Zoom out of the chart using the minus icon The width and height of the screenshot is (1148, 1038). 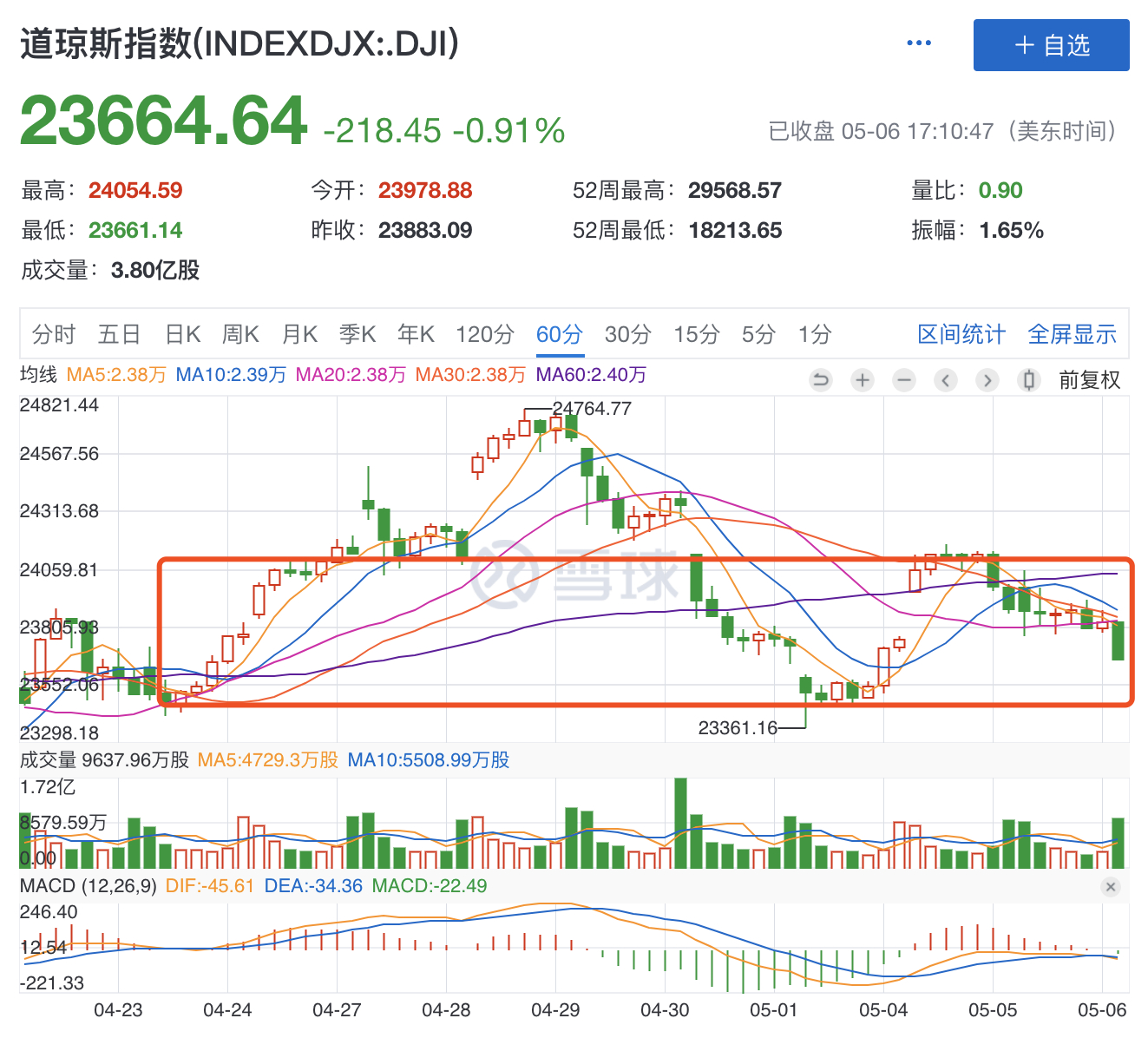904,380
